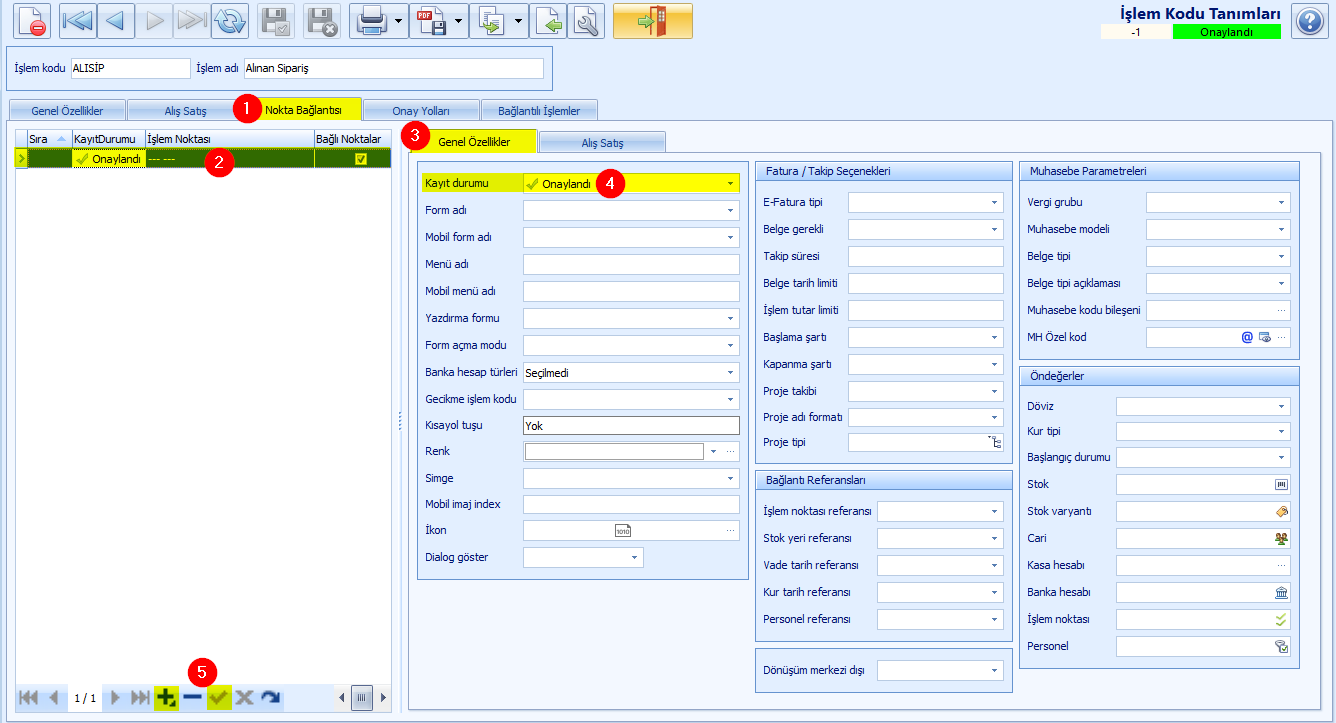Image resolution: width=1336 pixels, height=723 pixels.
Task: Click the KayıtDurumu column header
Action: point(108,138)
